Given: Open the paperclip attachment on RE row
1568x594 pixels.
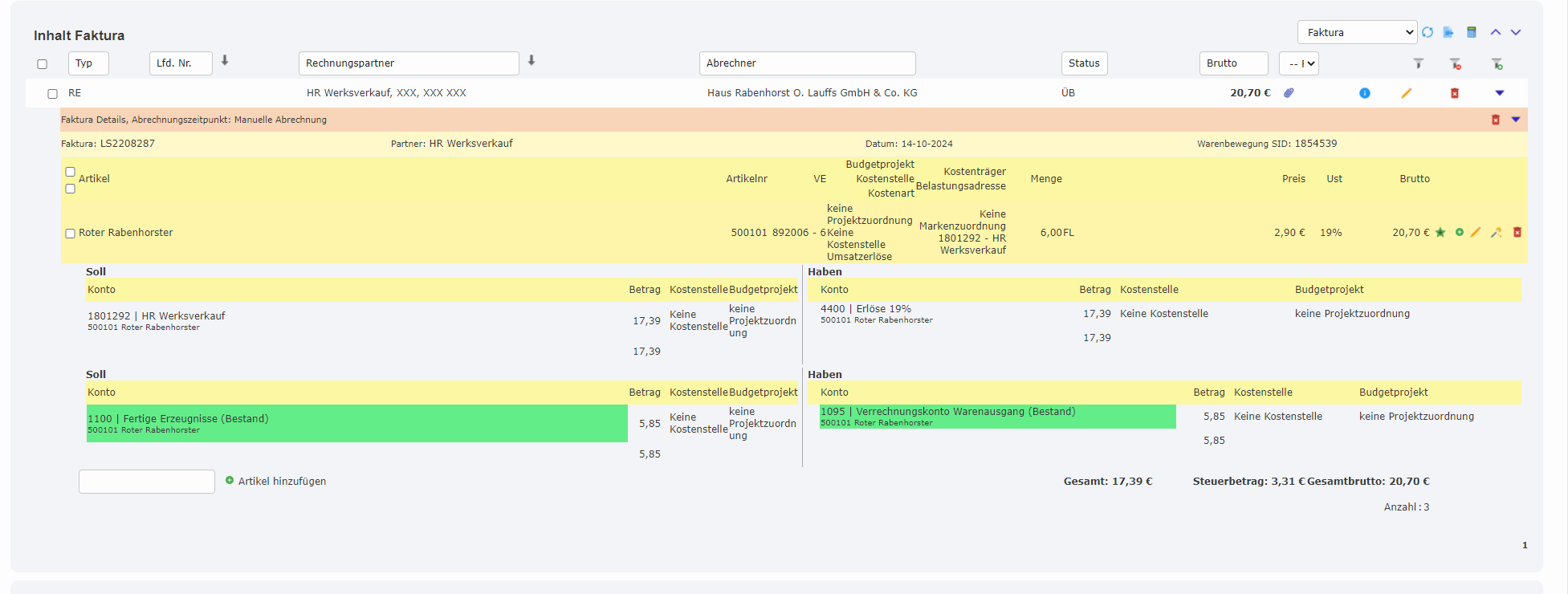Looking at the screenshot, I should click(x=1289, y=93).
